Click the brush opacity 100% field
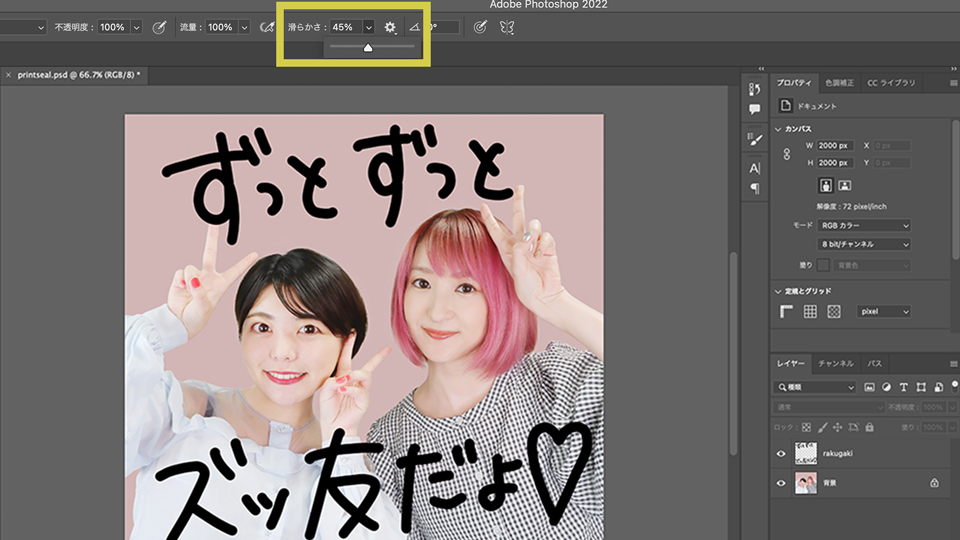Screen dimensions: 960x540 coord(114,28)
